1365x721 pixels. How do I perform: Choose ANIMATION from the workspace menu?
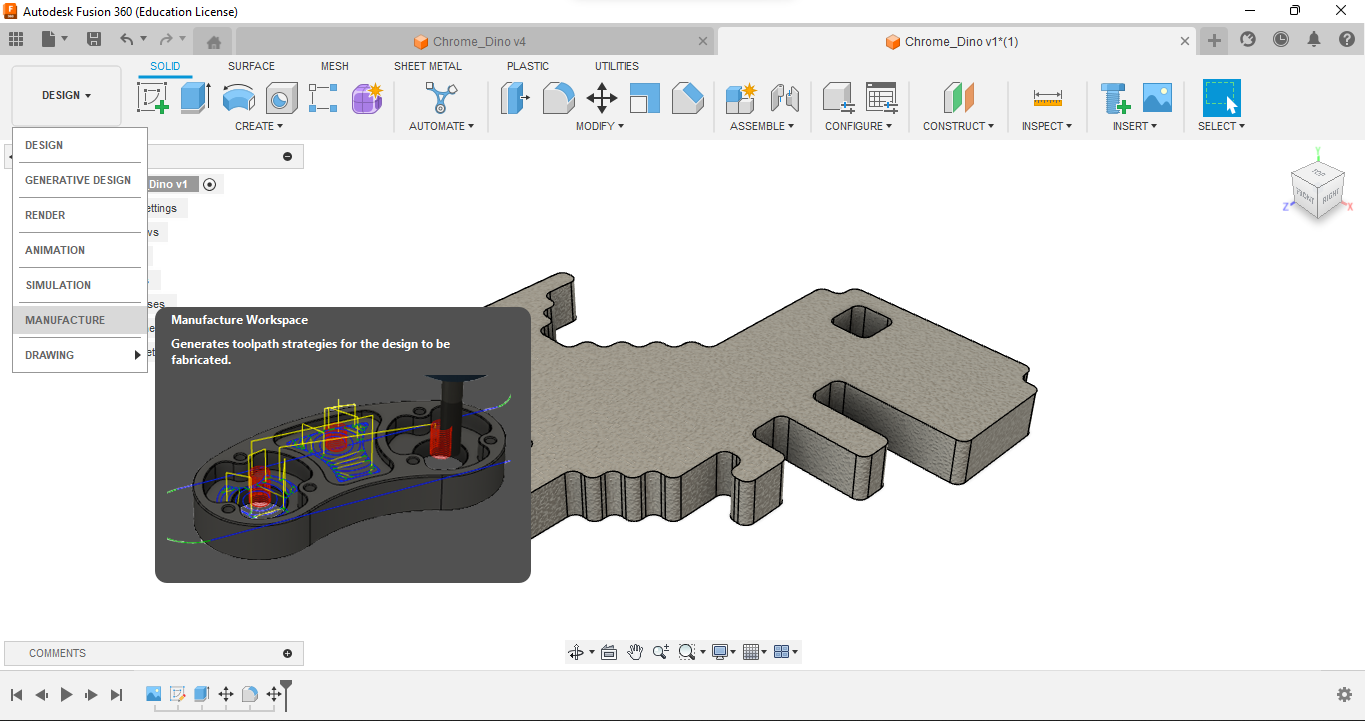click(x=80, y=250)
